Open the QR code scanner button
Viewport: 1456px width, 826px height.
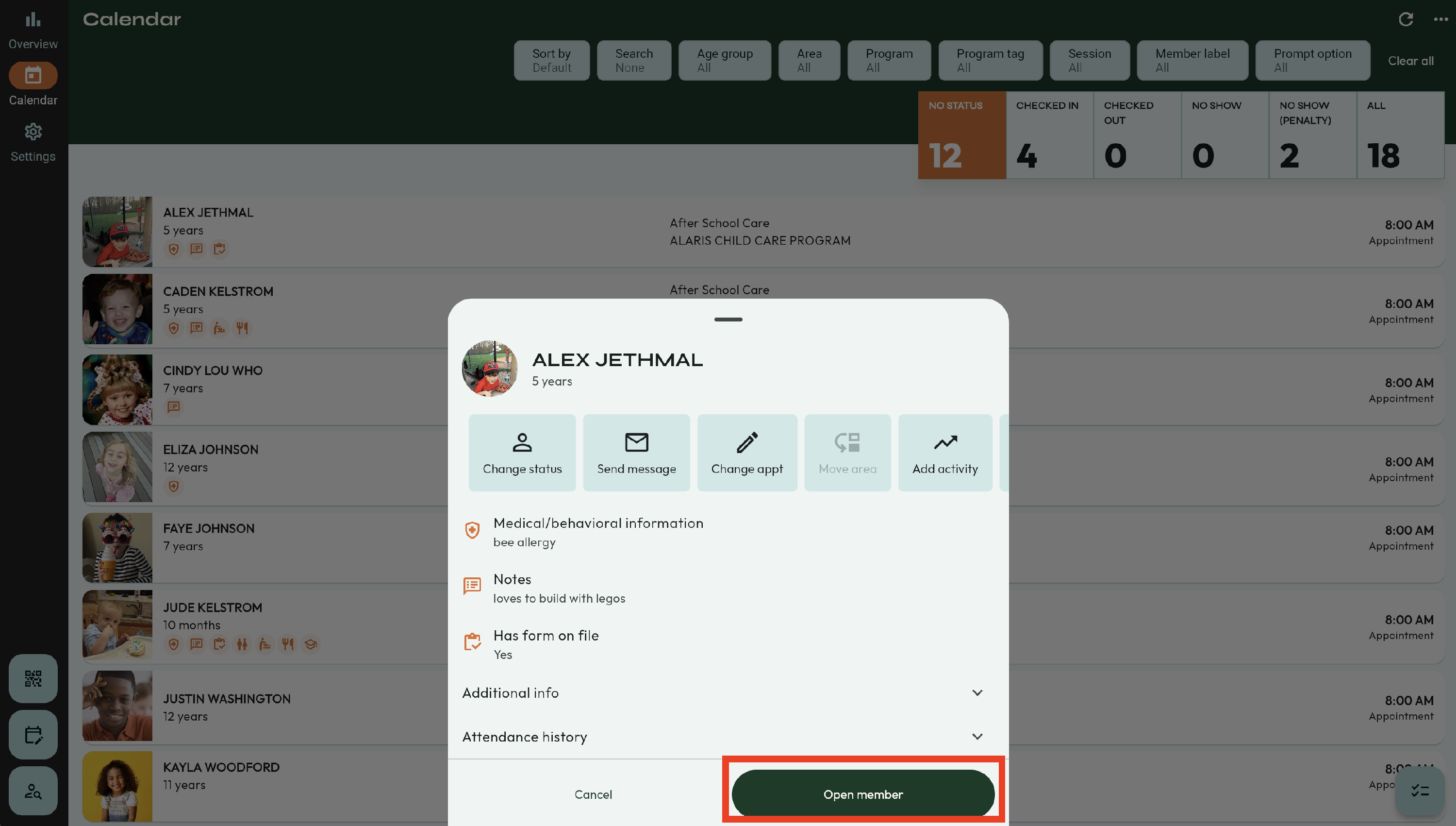tap(33, 678)
